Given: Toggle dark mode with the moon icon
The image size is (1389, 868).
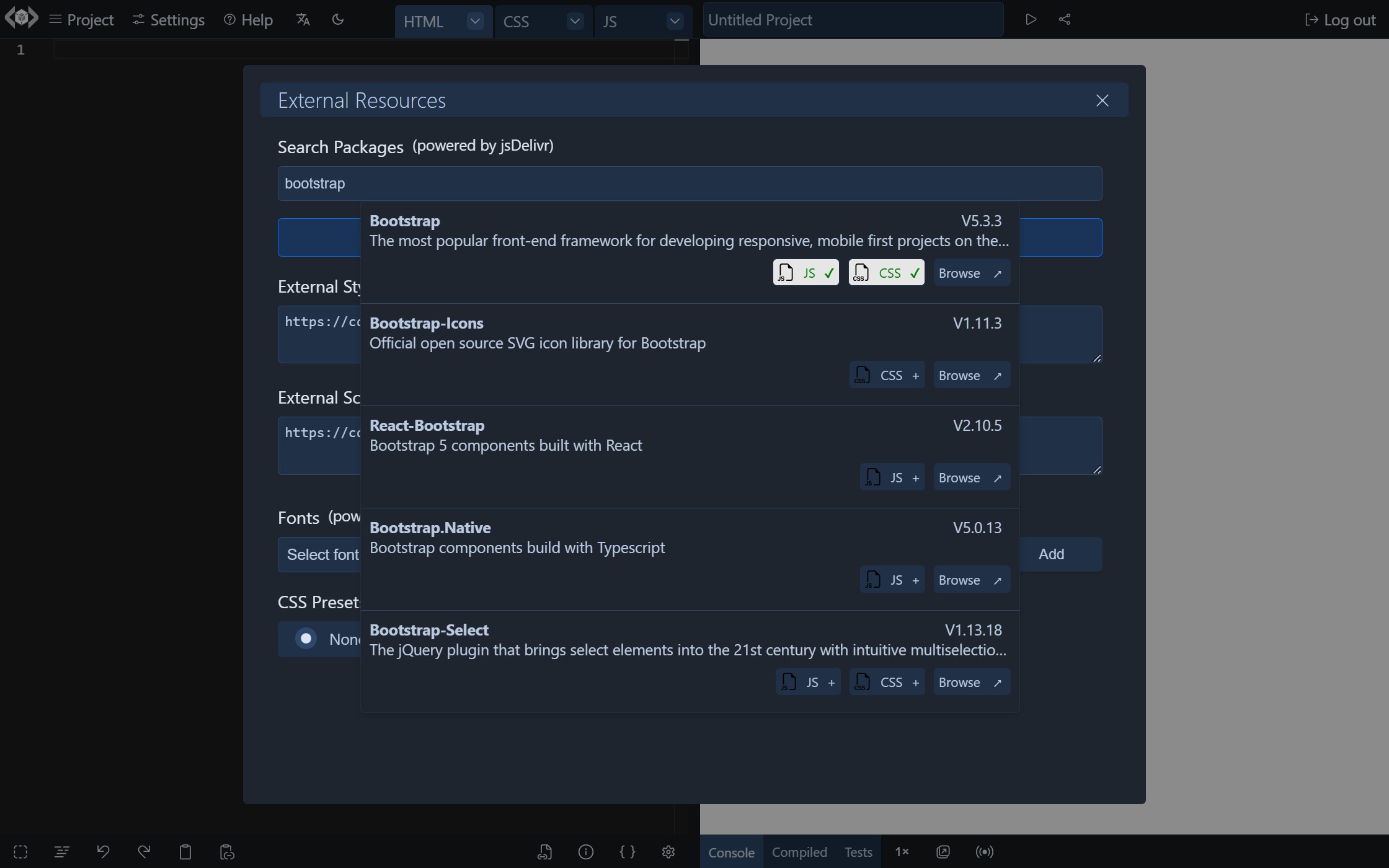Looking at the screenshot, I should click(338, 19).
